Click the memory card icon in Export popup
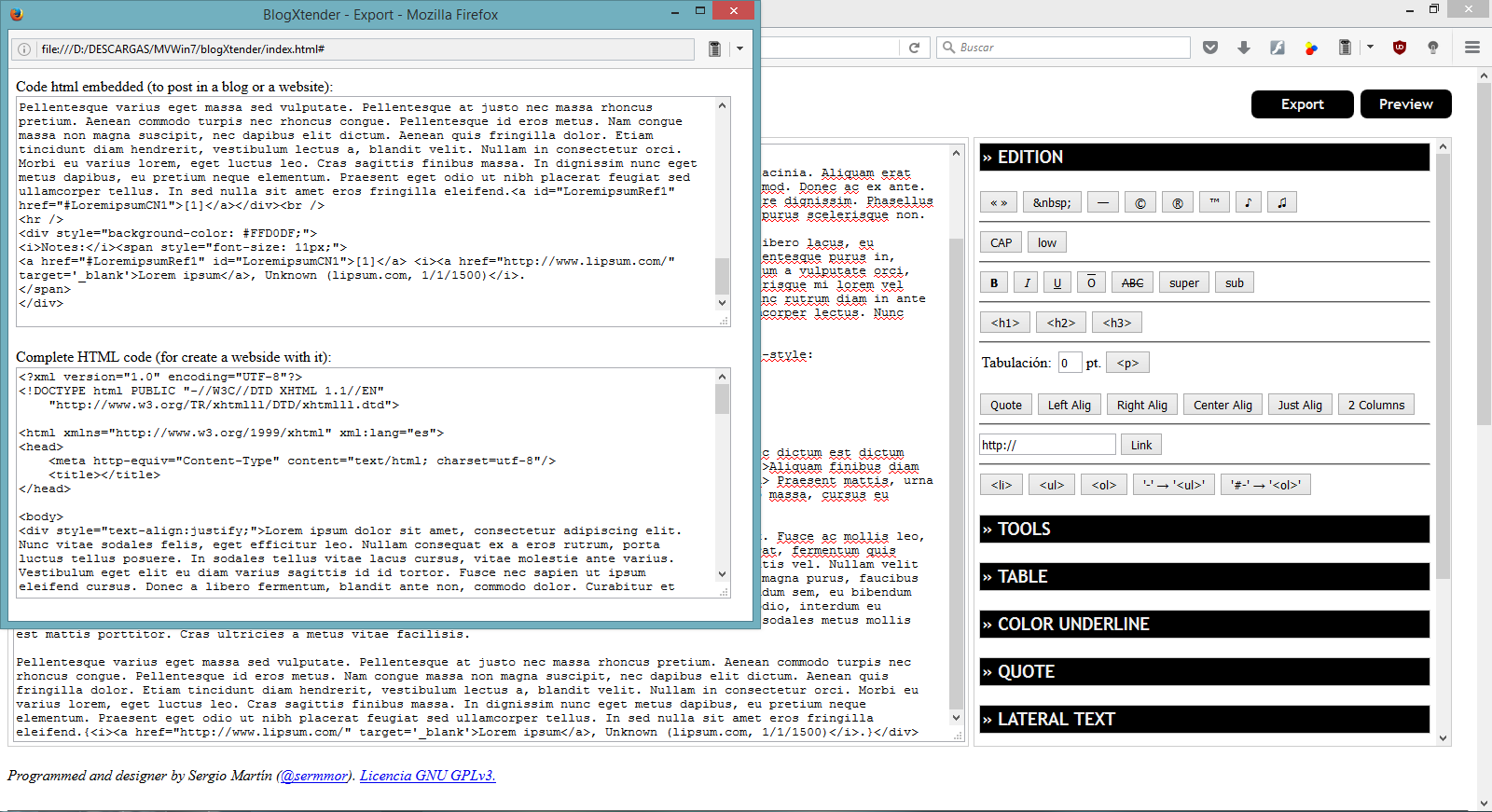This screenshot has height=812, width=1492. click(714, 48)
